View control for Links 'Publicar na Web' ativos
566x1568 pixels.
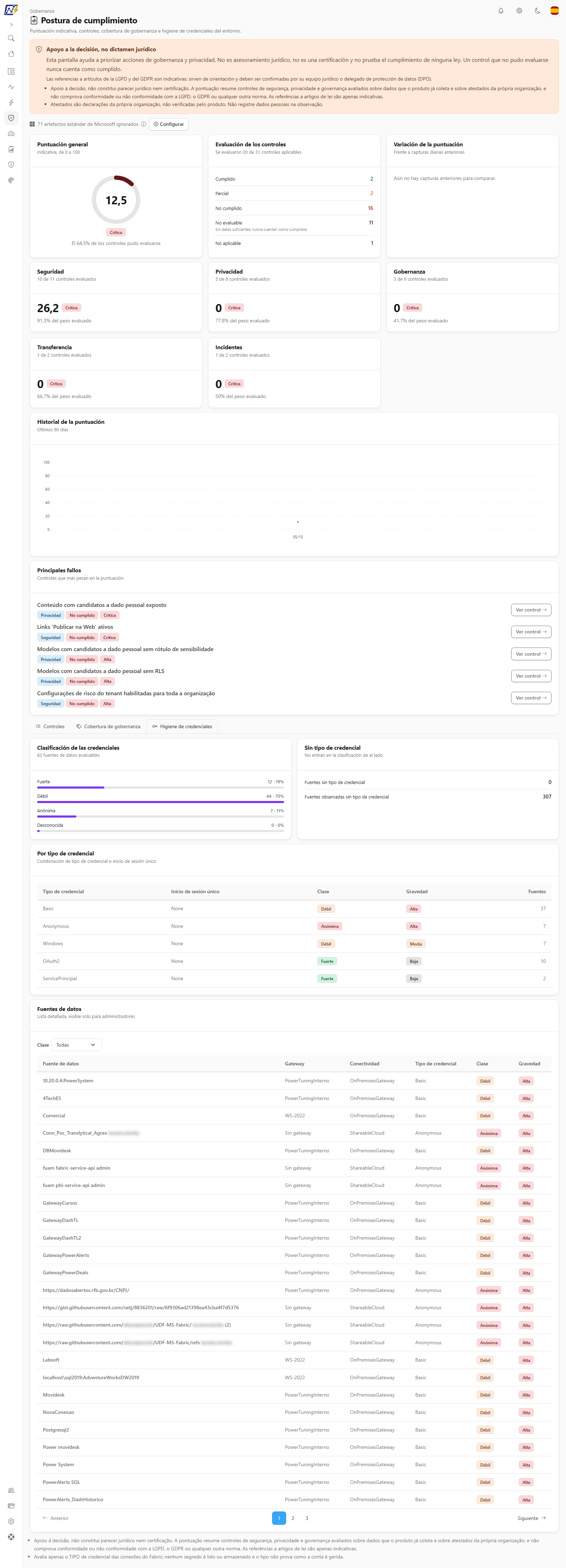point(531,632)
